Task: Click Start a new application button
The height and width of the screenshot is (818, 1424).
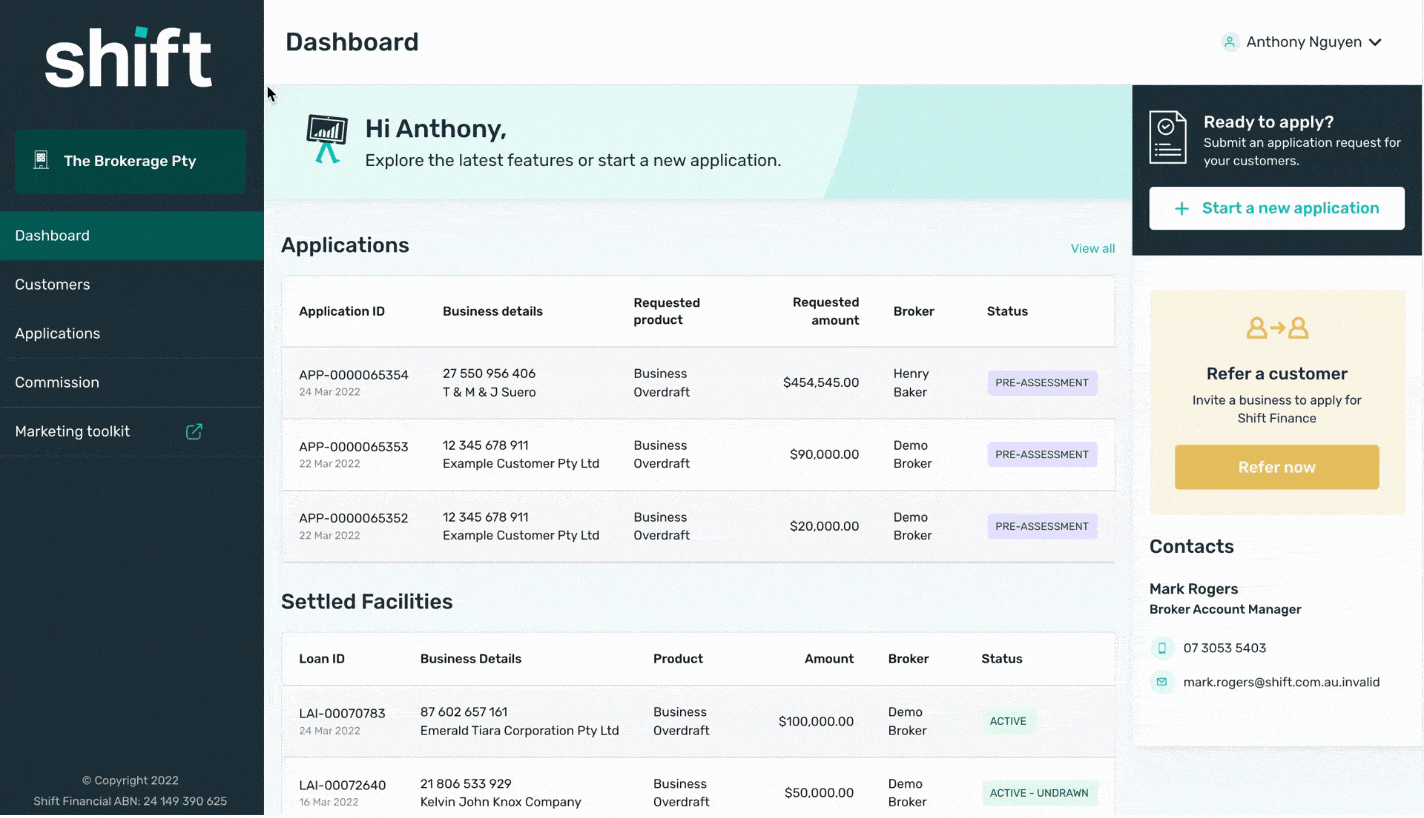Action: click(1277, 208)
